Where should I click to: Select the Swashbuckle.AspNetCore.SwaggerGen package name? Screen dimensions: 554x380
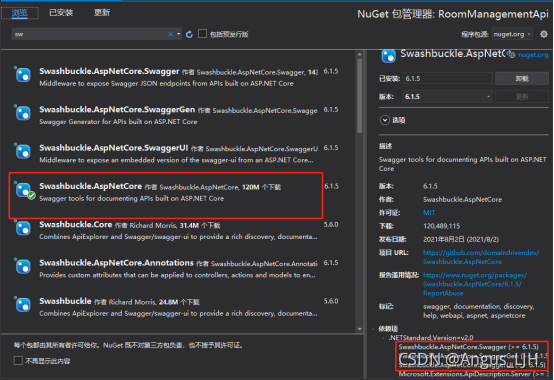click(x=117, y=110)
